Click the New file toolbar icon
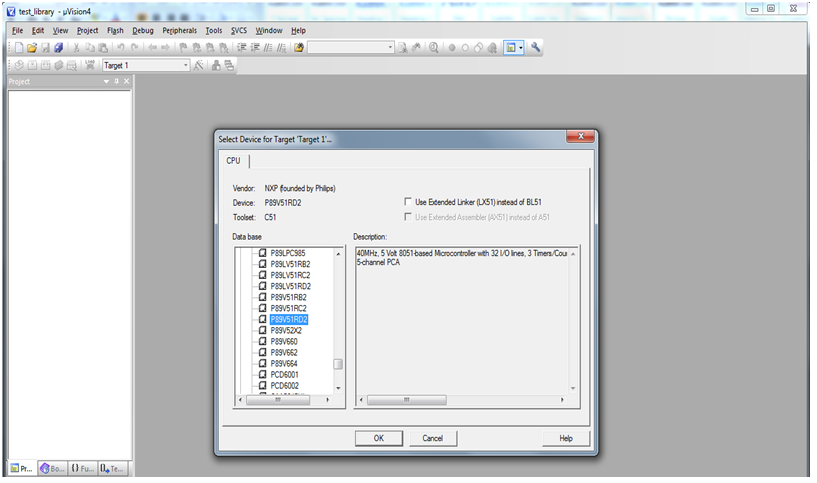The image size is (817, 483). click(x=19, y=48)
